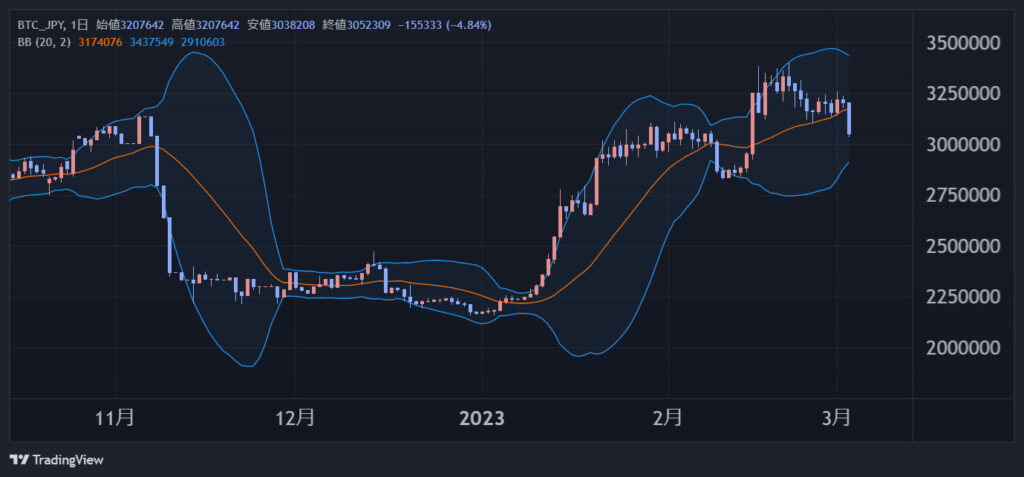Click the TradingView logo link
Image resolution: width=1024 pixels, height=477 pixels.
coord(57,460)
